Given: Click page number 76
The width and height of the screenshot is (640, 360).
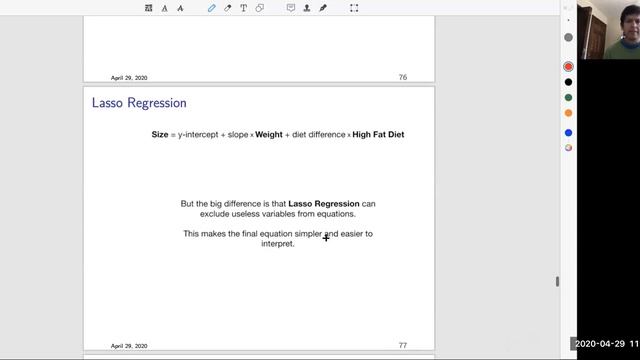Looking at the screenshot, I should pyautogui.click(x=403, y=77).
